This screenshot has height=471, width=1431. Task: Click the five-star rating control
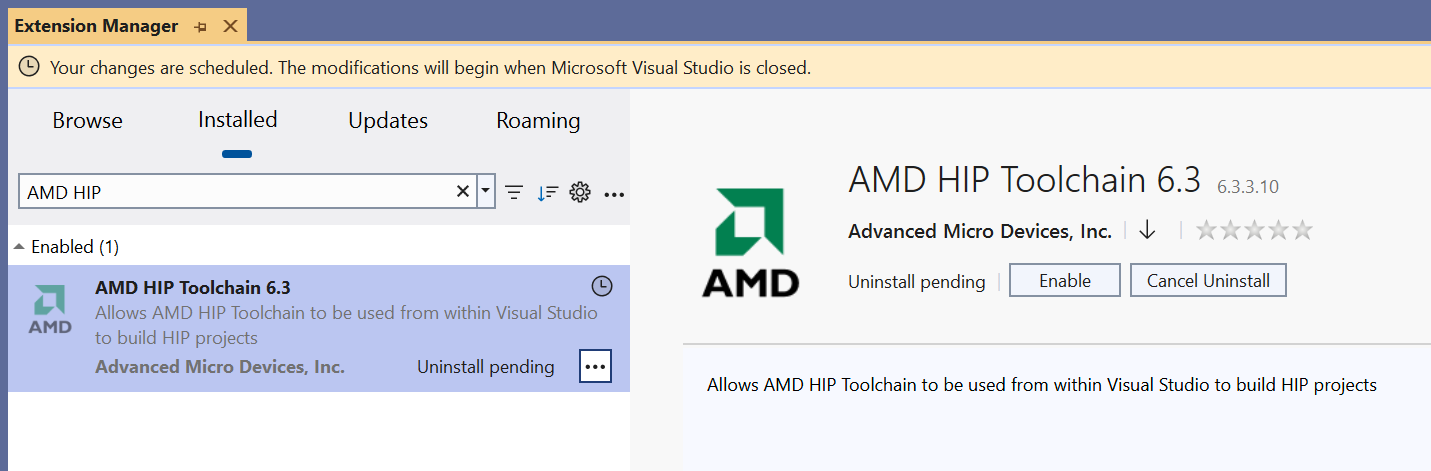(x=1254, y=231)
